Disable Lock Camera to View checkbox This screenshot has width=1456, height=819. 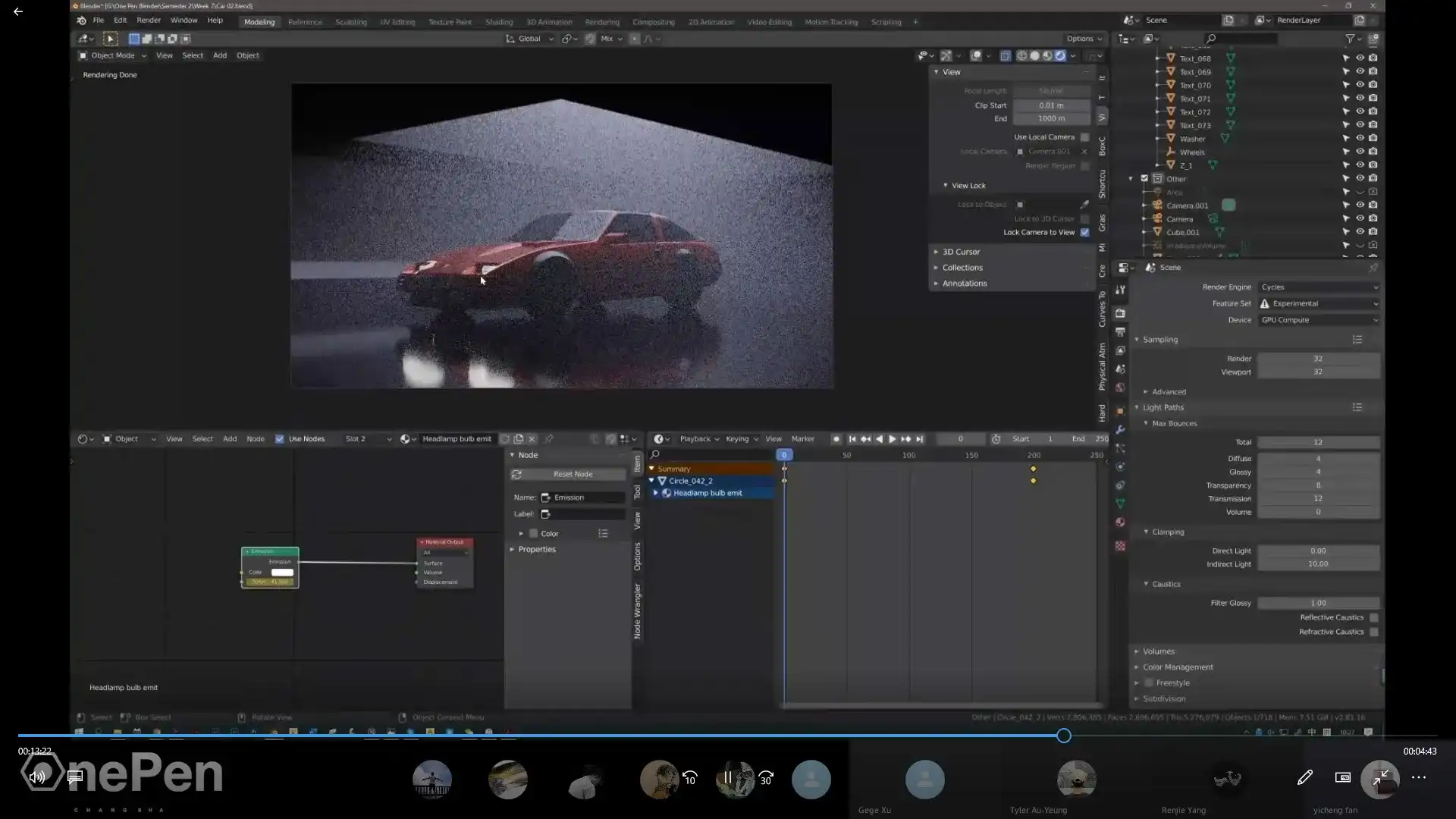[x=1084, y=233]
